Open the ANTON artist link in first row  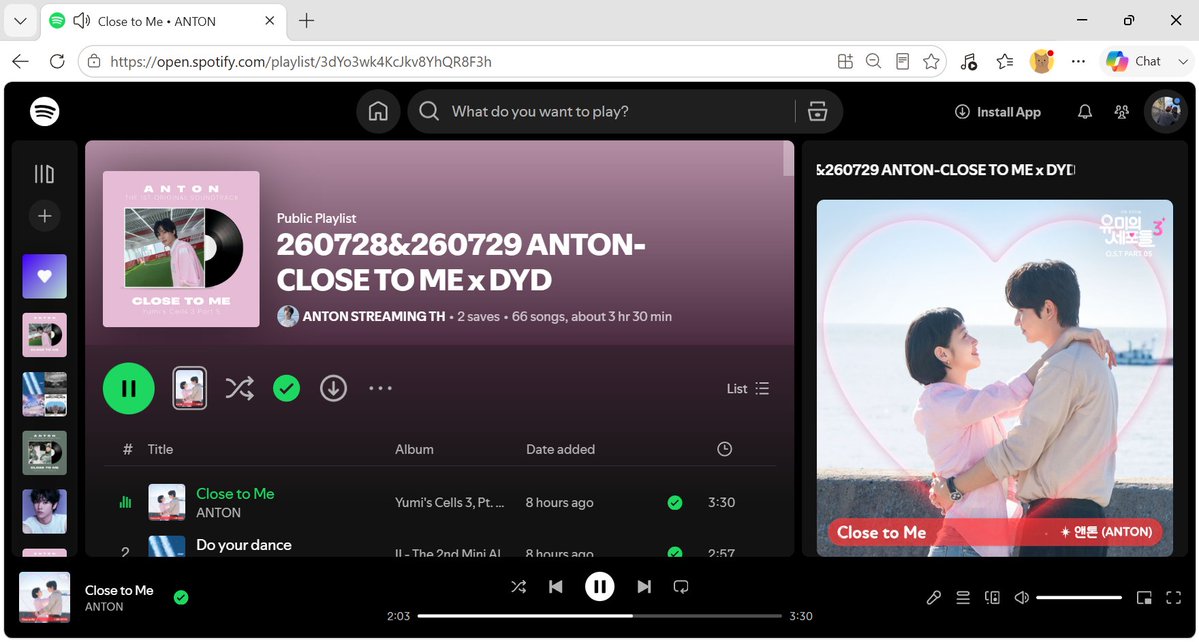pos(218,513)
